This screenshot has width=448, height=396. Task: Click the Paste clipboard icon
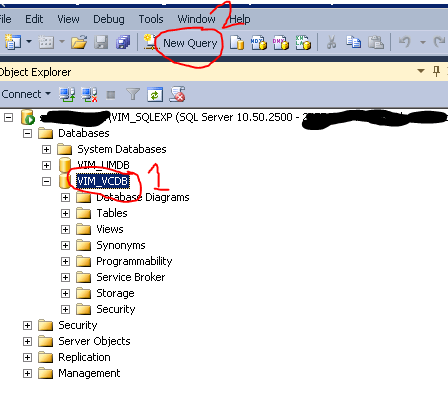[376, 42]
